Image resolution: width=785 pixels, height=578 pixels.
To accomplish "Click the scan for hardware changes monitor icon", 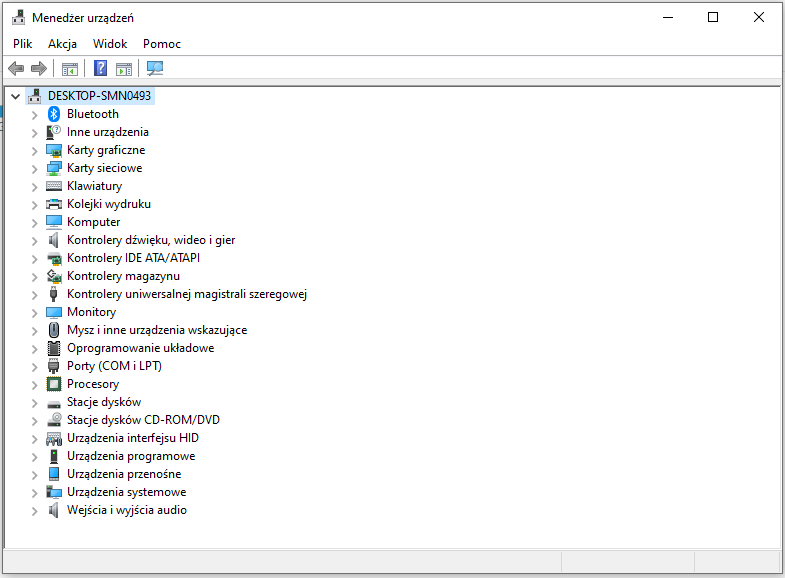I will tap(155, 69).
